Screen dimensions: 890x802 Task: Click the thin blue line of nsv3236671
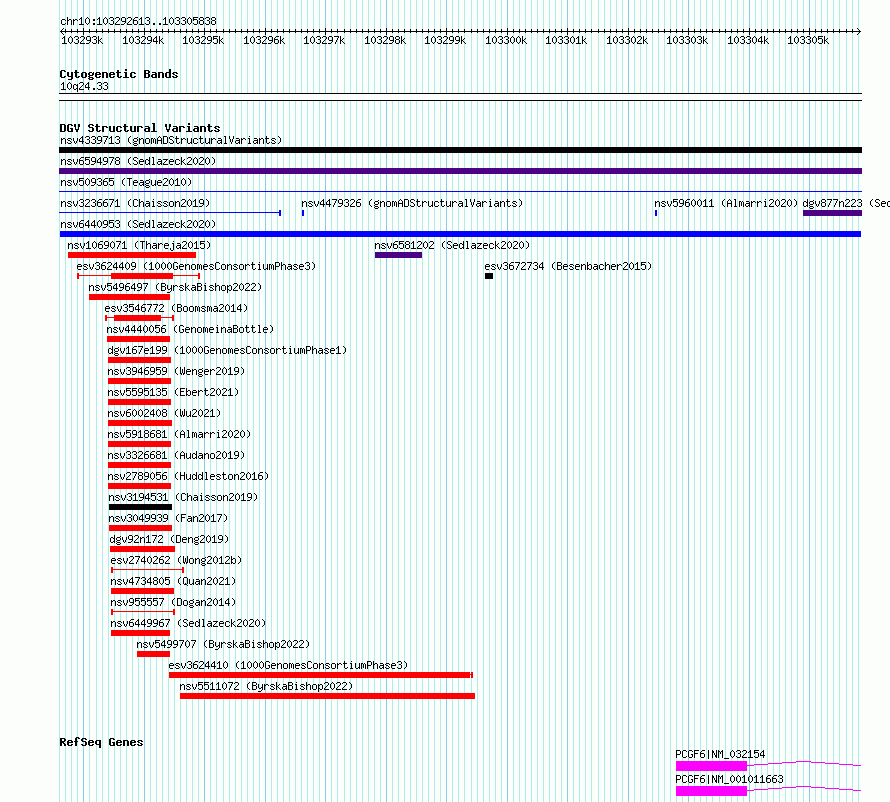pyautogui.click(x=170, y=213)
